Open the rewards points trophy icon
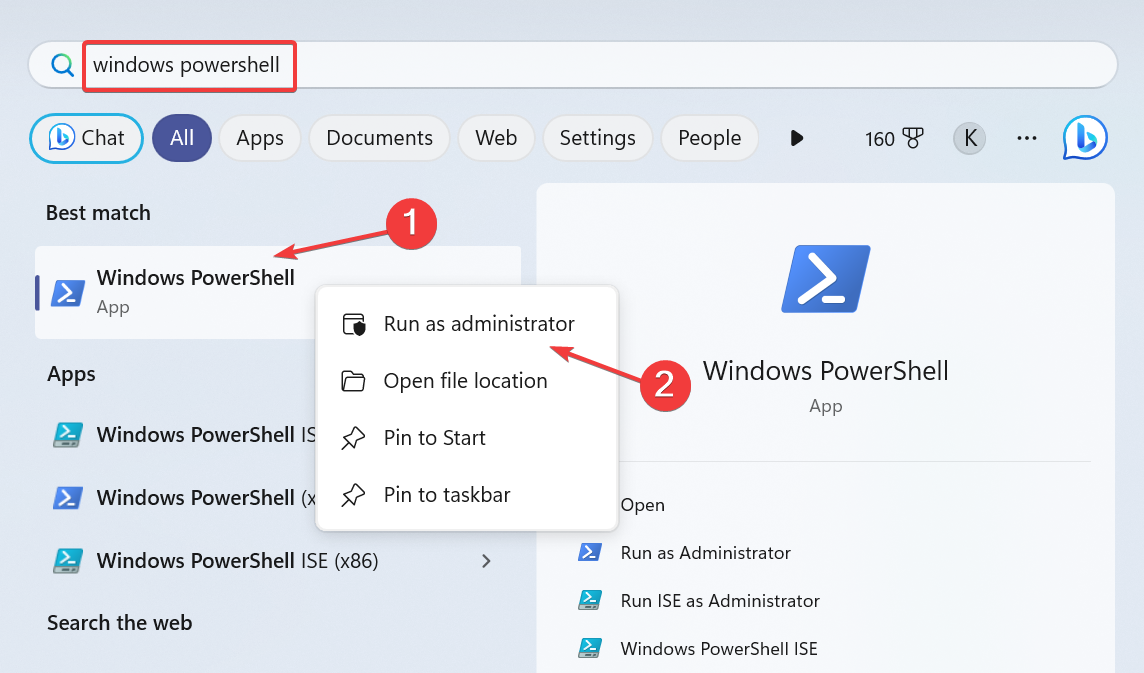The height and width of the screenshot is (673, 1144). [913, 138]
